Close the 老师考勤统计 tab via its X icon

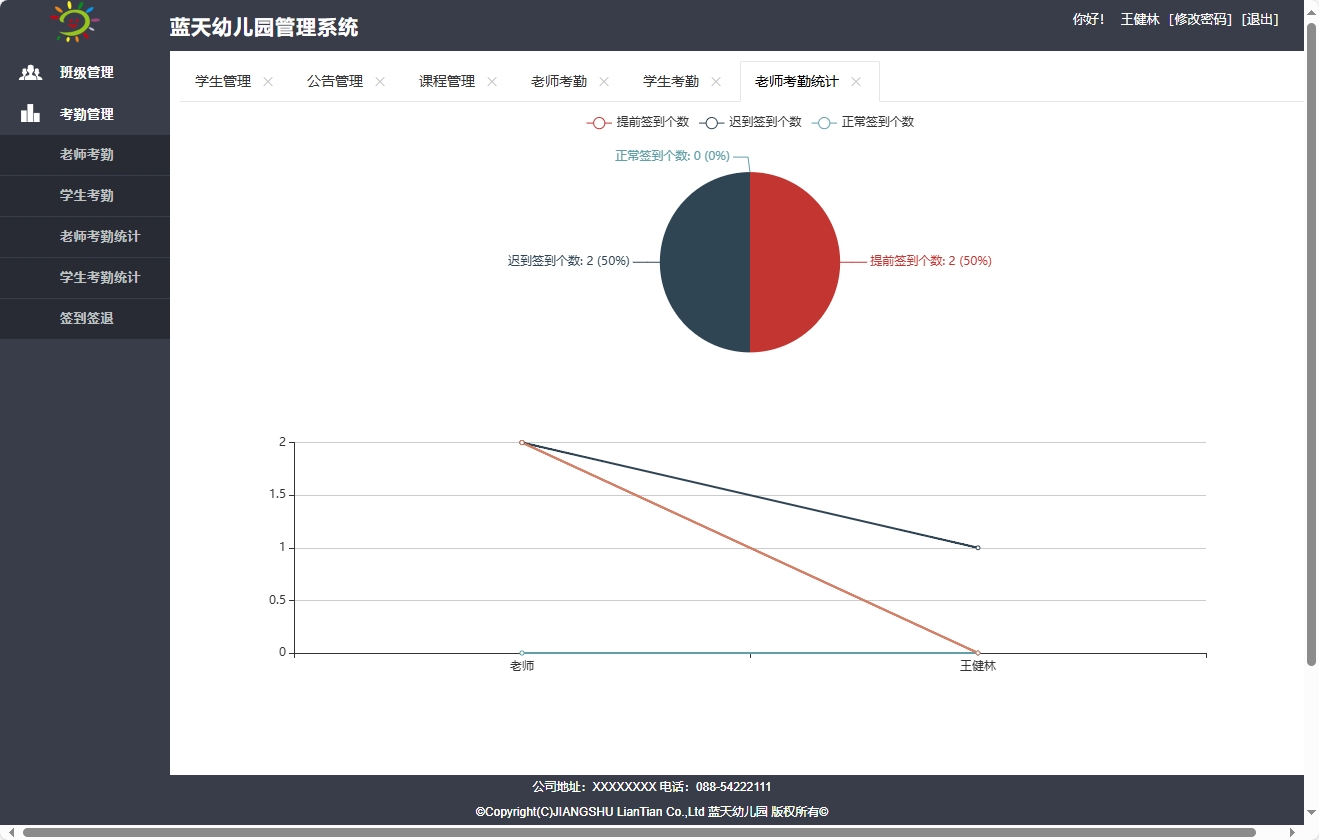click(857, 82)
